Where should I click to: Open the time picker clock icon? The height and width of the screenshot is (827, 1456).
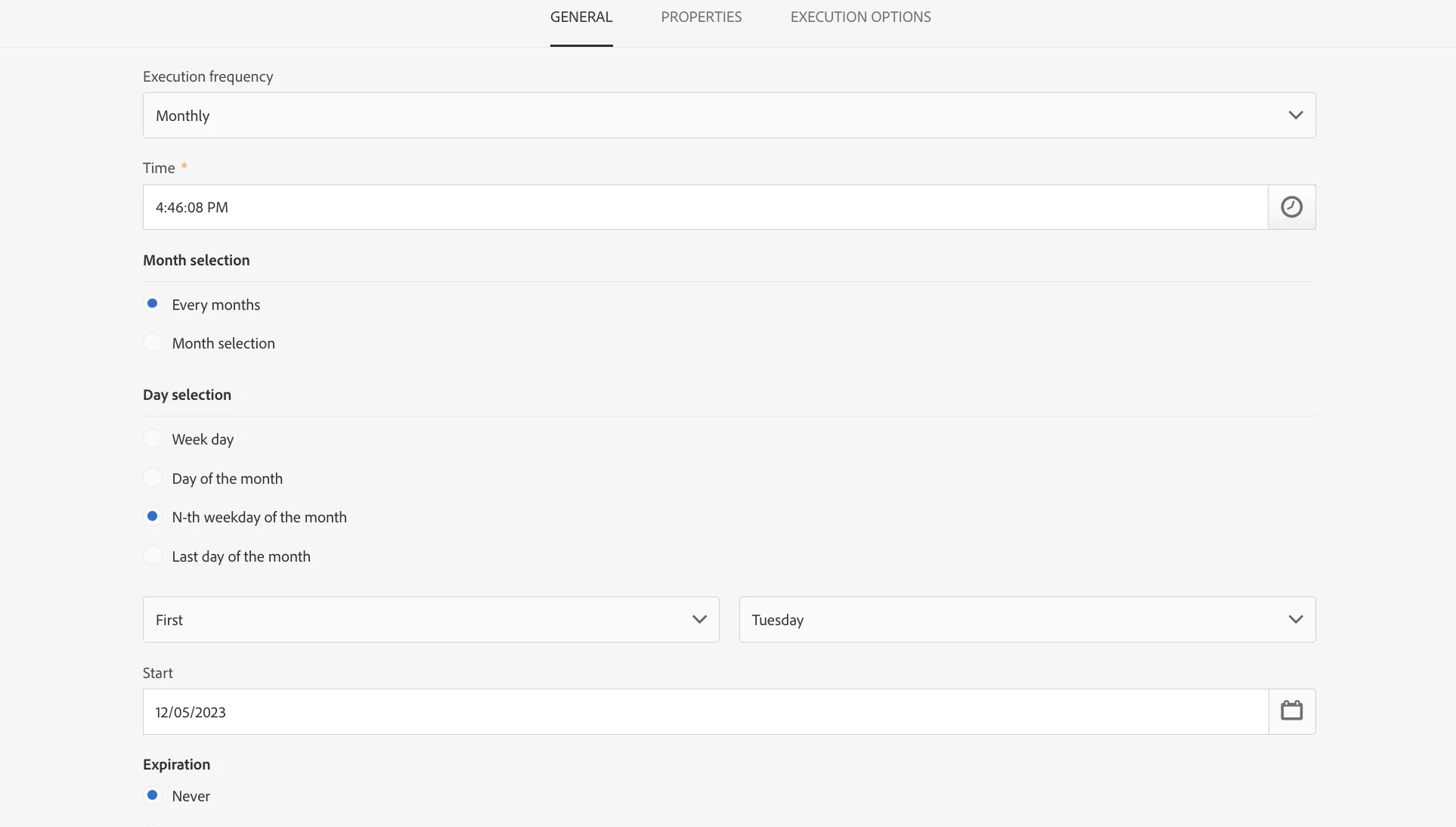point(1291,207)
